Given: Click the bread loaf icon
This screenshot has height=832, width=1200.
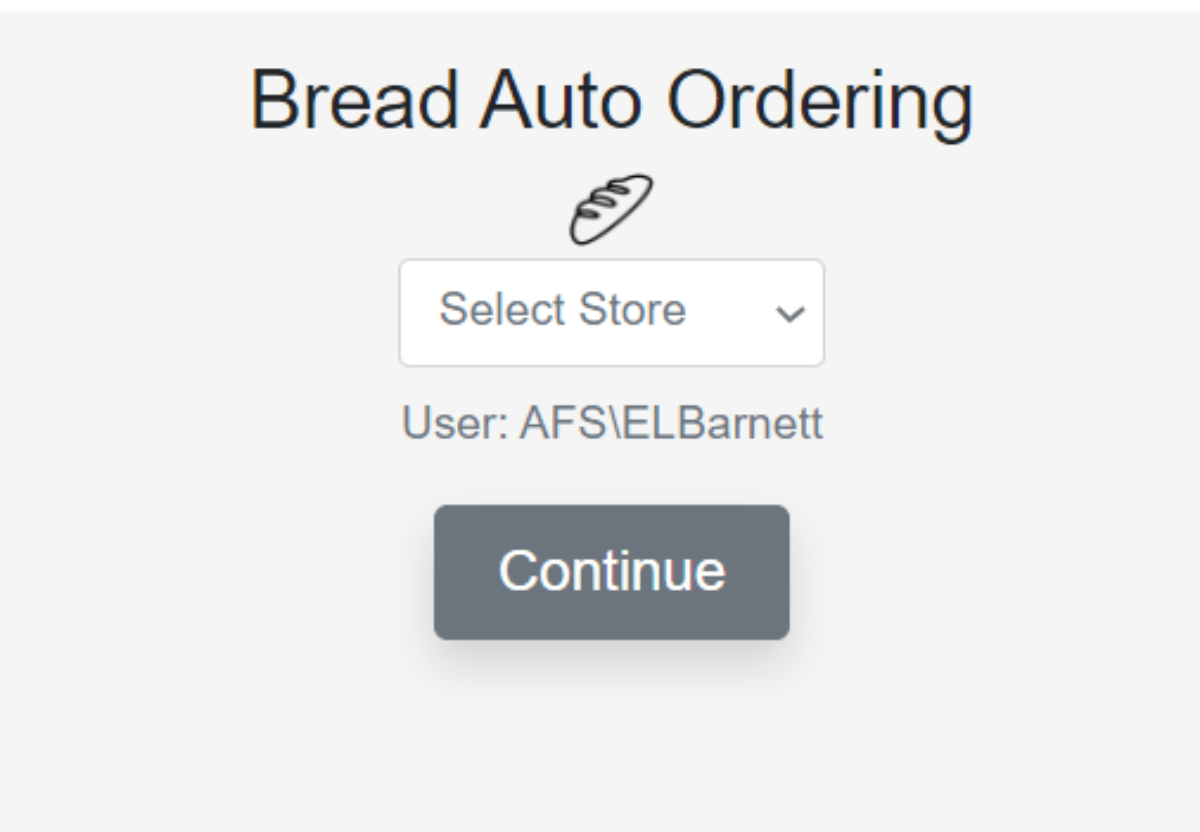Looking at the screenshot, I should coord(612,210).
